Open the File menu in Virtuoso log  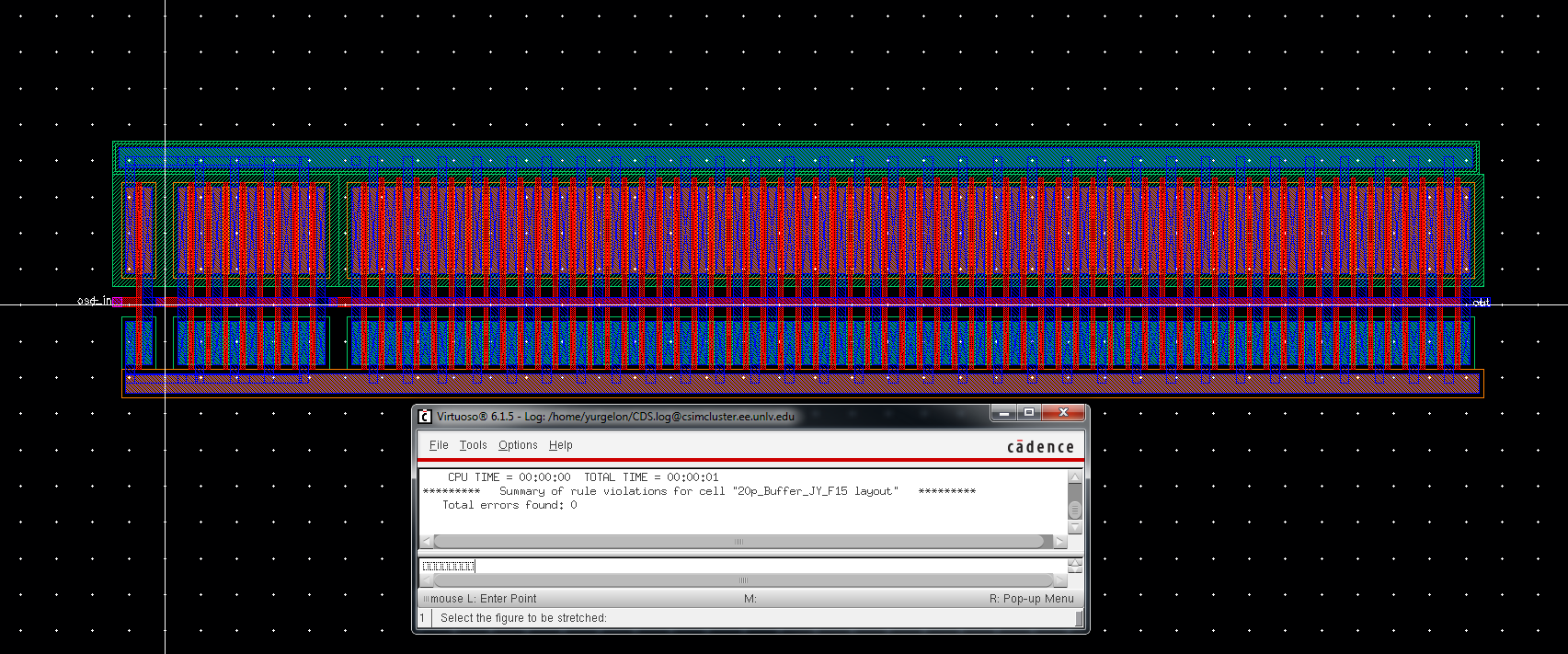(439, 445)
